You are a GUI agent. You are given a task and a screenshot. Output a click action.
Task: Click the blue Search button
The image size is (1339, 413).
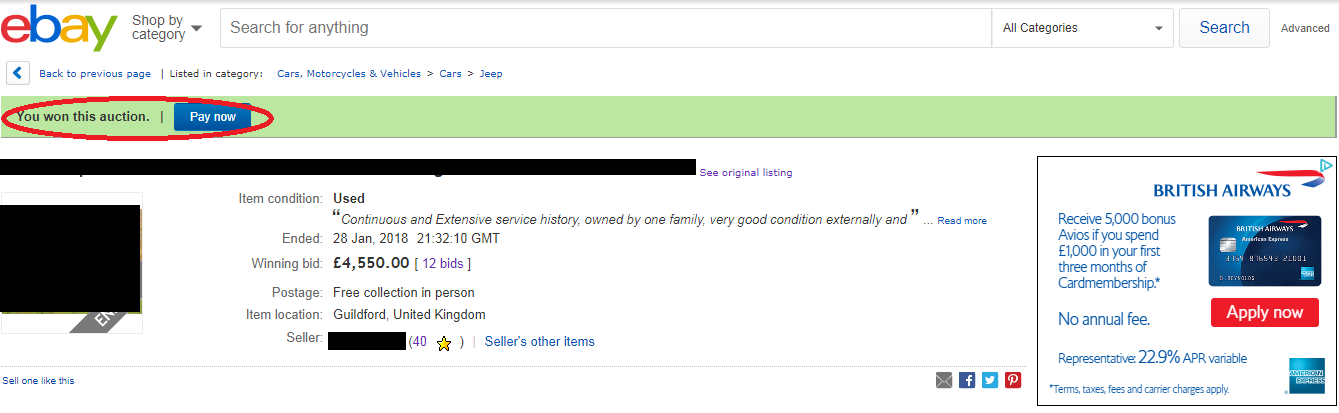point(1224,28)
